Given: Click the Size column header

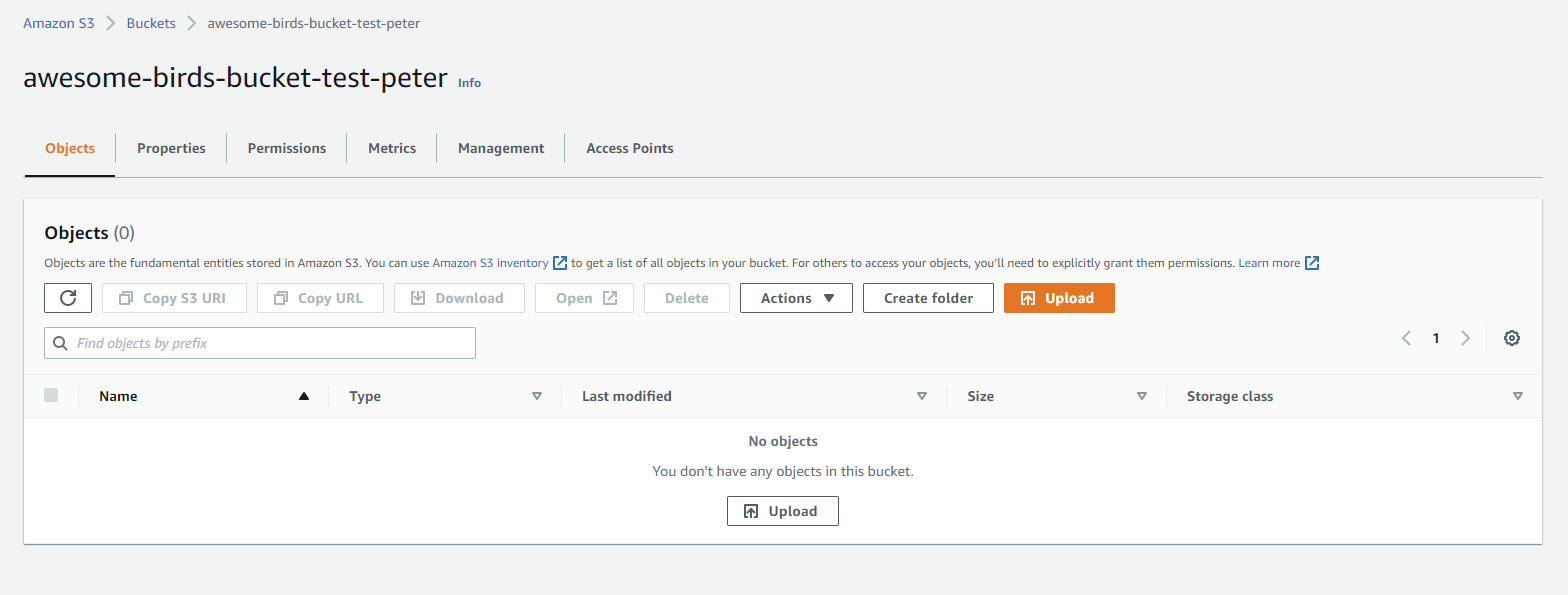Looking at the screenshot, I should pos(981,396).
